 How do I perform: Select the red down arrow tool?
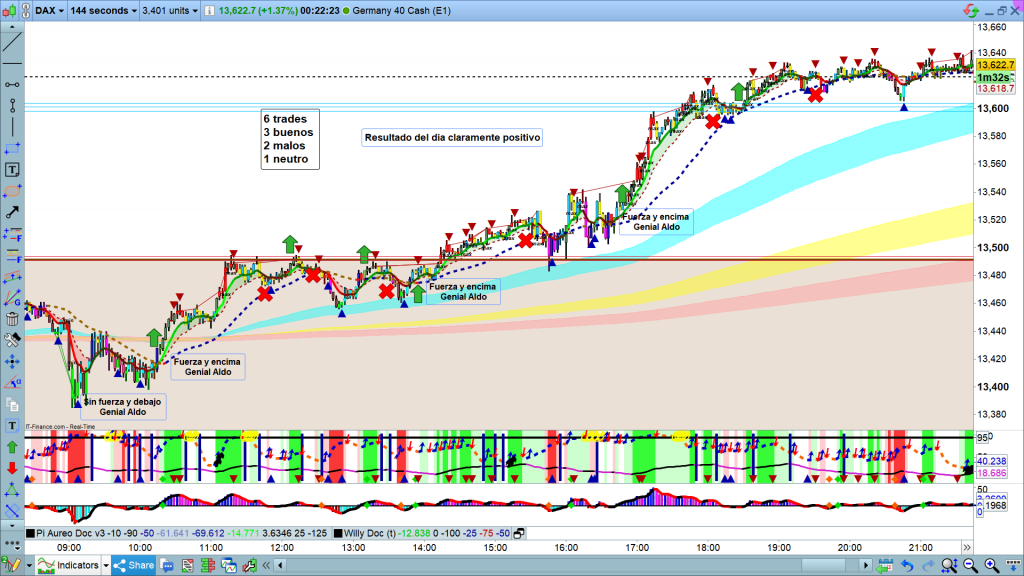pos(12,468)
